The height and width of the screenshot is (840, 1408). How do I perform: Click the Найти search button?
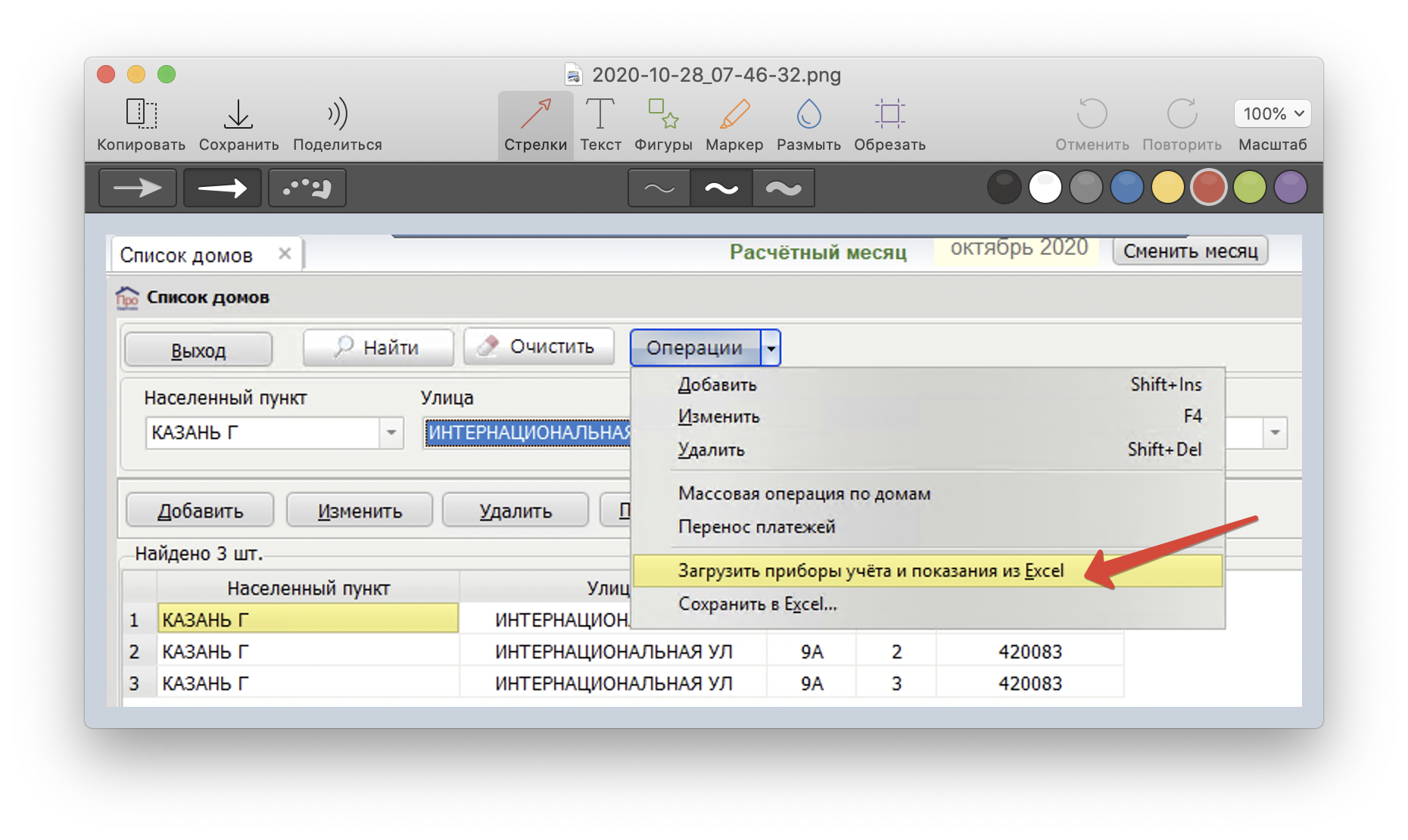[x=378, y=347]
